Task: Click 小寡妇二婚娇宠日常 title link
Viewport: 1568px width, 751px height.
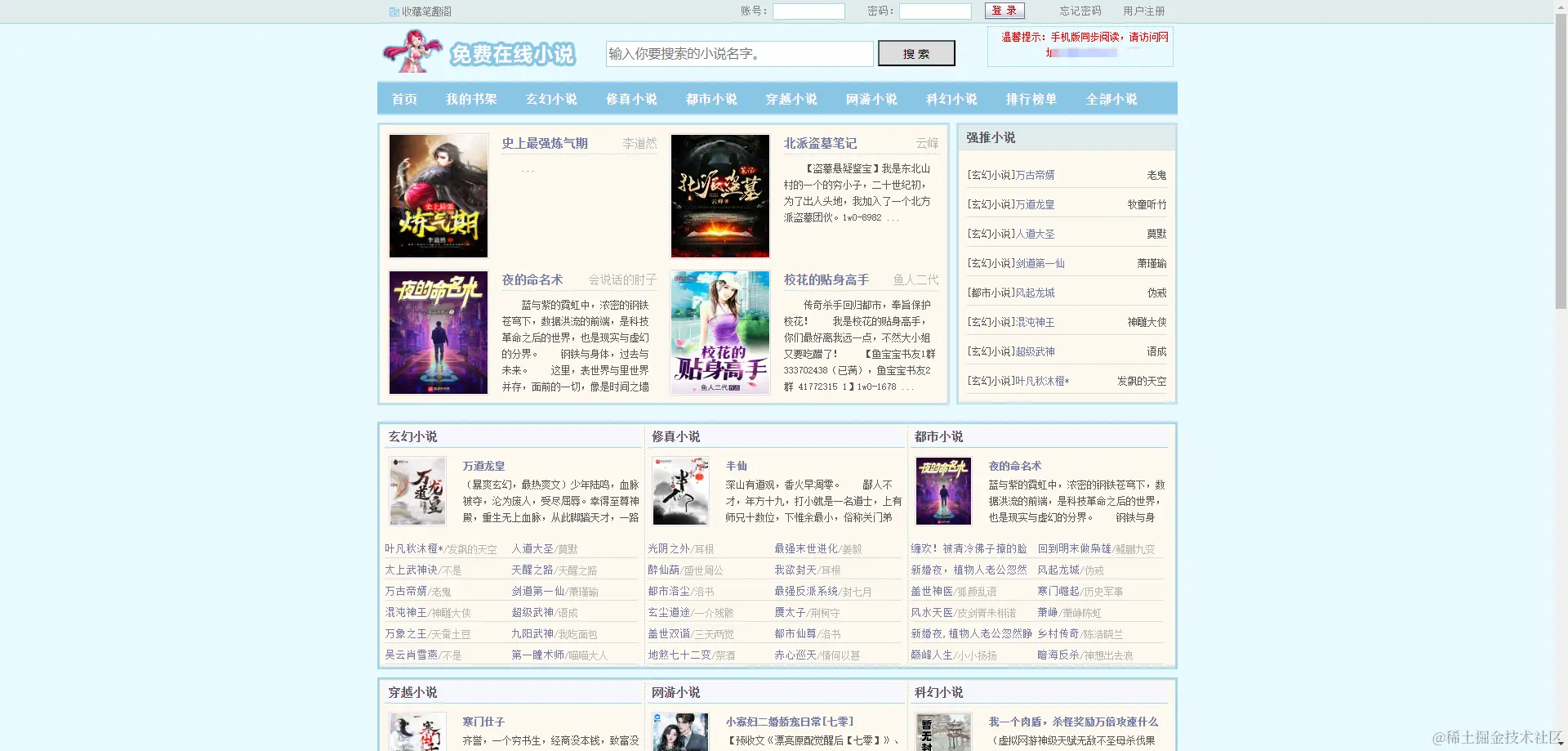Action: pos(790,722)
